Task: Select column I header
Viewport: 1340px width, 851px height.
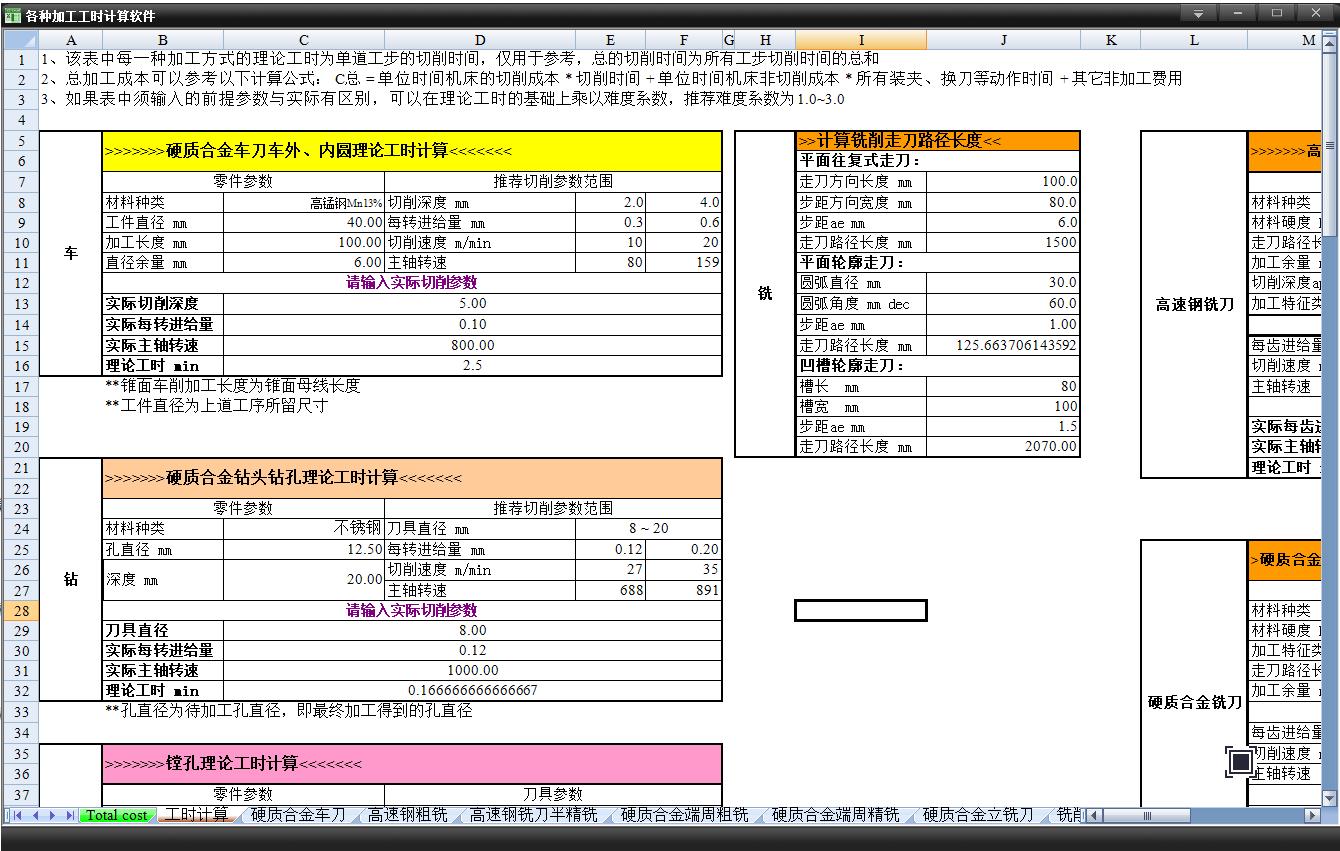Action: [x=861, y=40]
